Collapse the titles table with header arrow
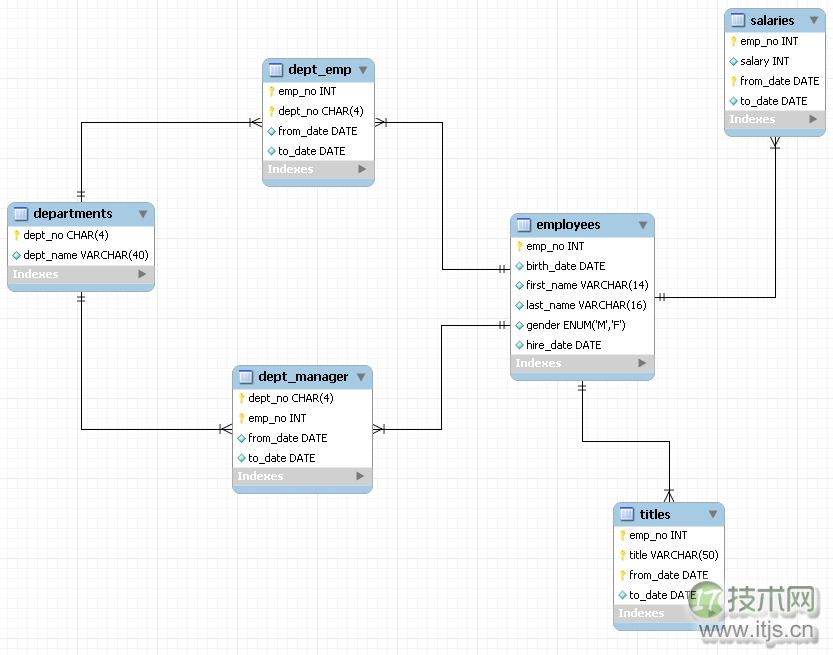Viewport: 833px width, 655px height. click(713, 514)
